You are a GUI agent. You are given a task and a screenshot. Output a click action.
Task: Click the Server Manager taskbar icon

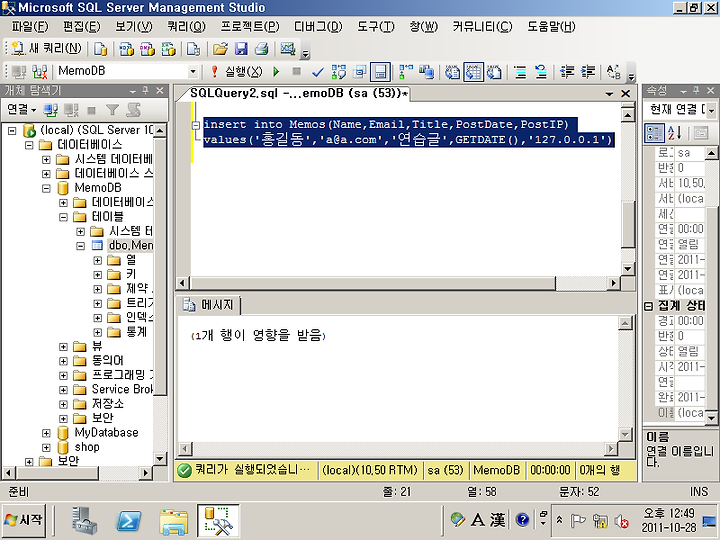coord(84,521)
